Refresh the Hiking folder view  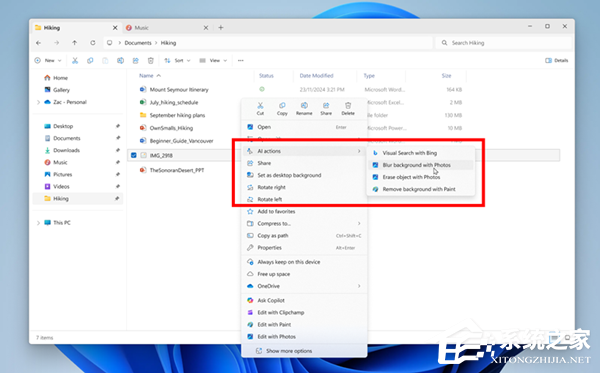pyautogui.click(x=93, y=43)
